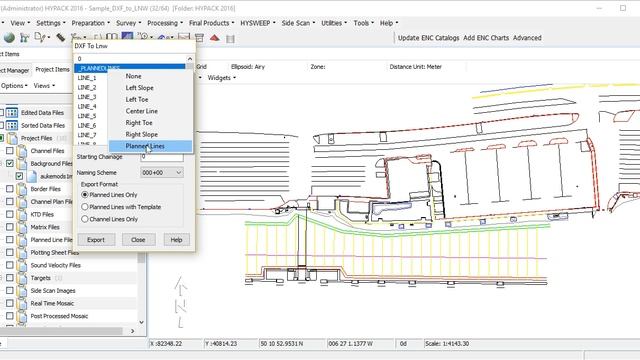Click the Advanced button

527,38
